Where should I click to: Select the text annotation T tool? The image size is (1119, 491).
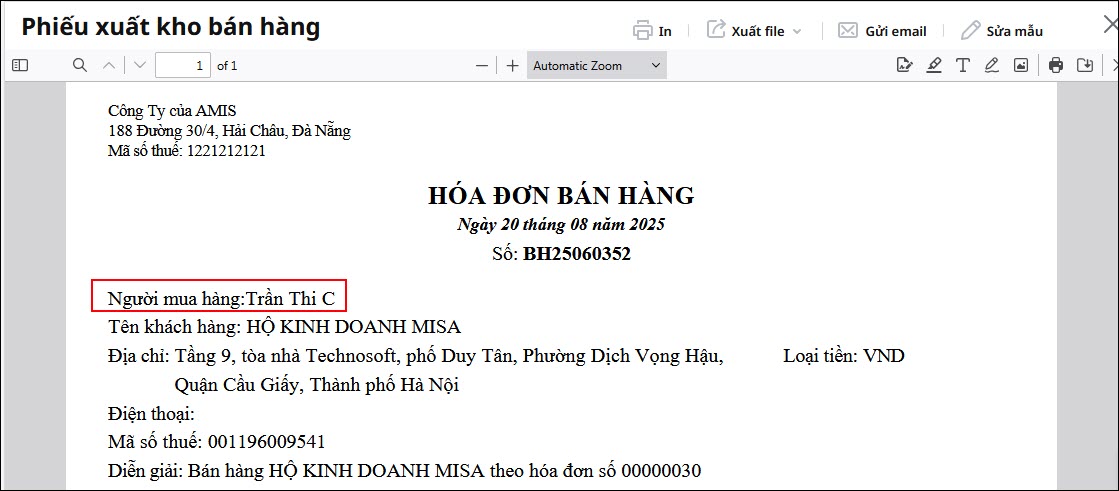(963, 66)
